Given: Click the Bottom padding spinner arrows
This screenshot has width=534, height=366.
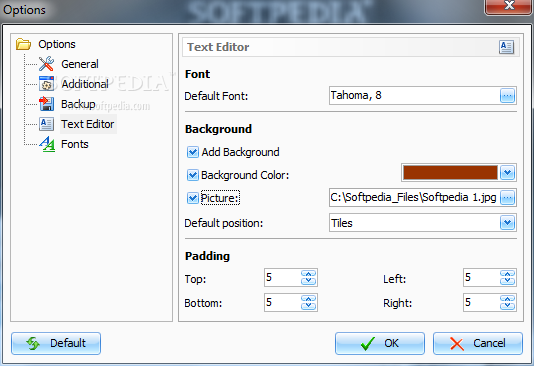Looking at the screenshot, I should coord(309,302).
